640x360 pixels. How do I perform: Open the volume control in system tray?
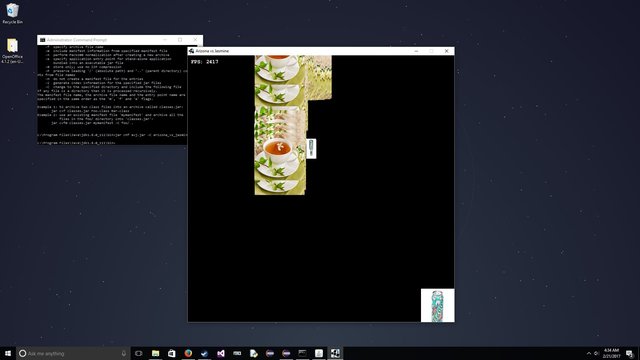click(596, 353)
